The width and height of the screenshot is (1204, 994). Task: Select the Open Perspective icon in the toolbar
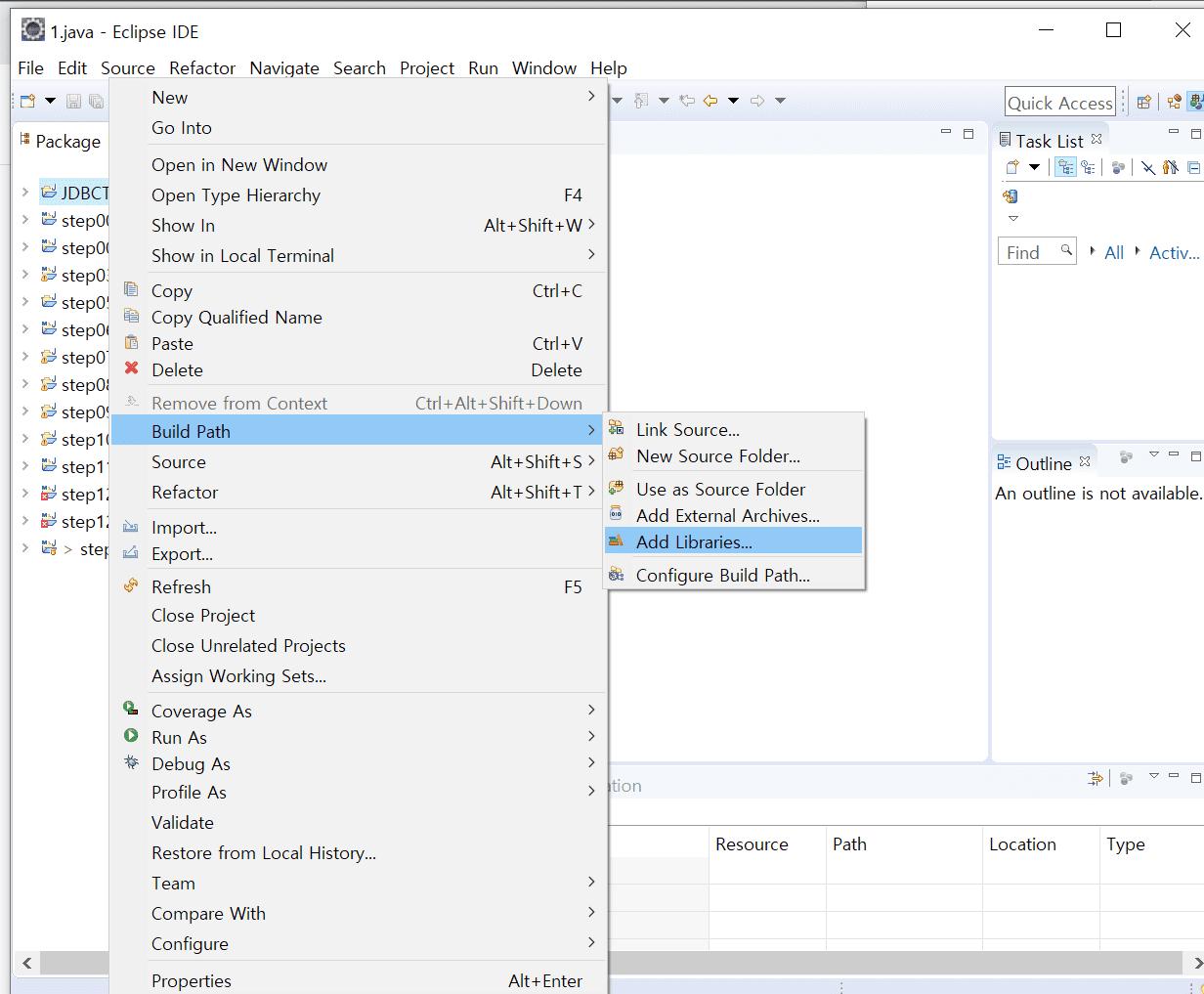click(x=1143, y=101)
